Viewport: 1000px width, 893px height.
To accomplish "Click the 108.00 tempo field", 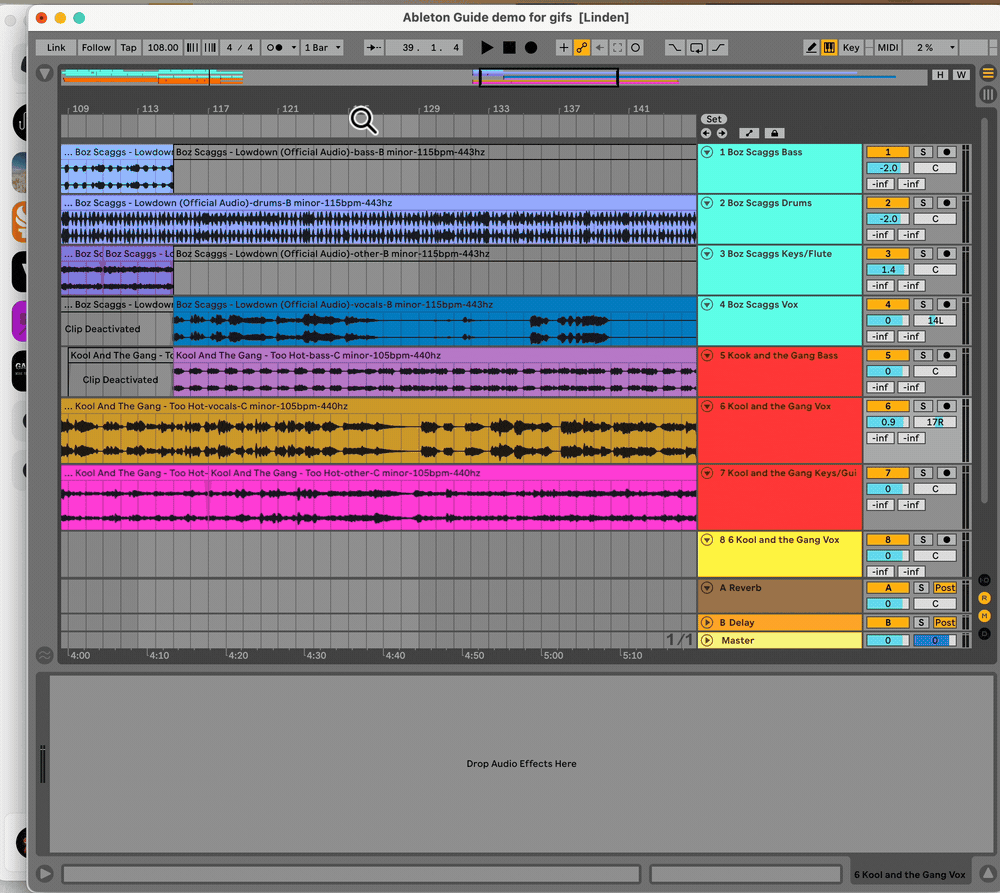I will (x=163, y=47).
